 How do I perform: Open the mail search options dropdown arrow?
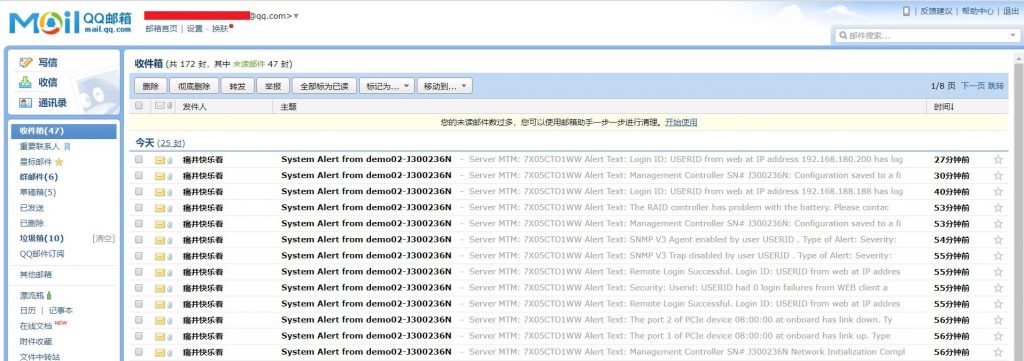point(1012,36)
